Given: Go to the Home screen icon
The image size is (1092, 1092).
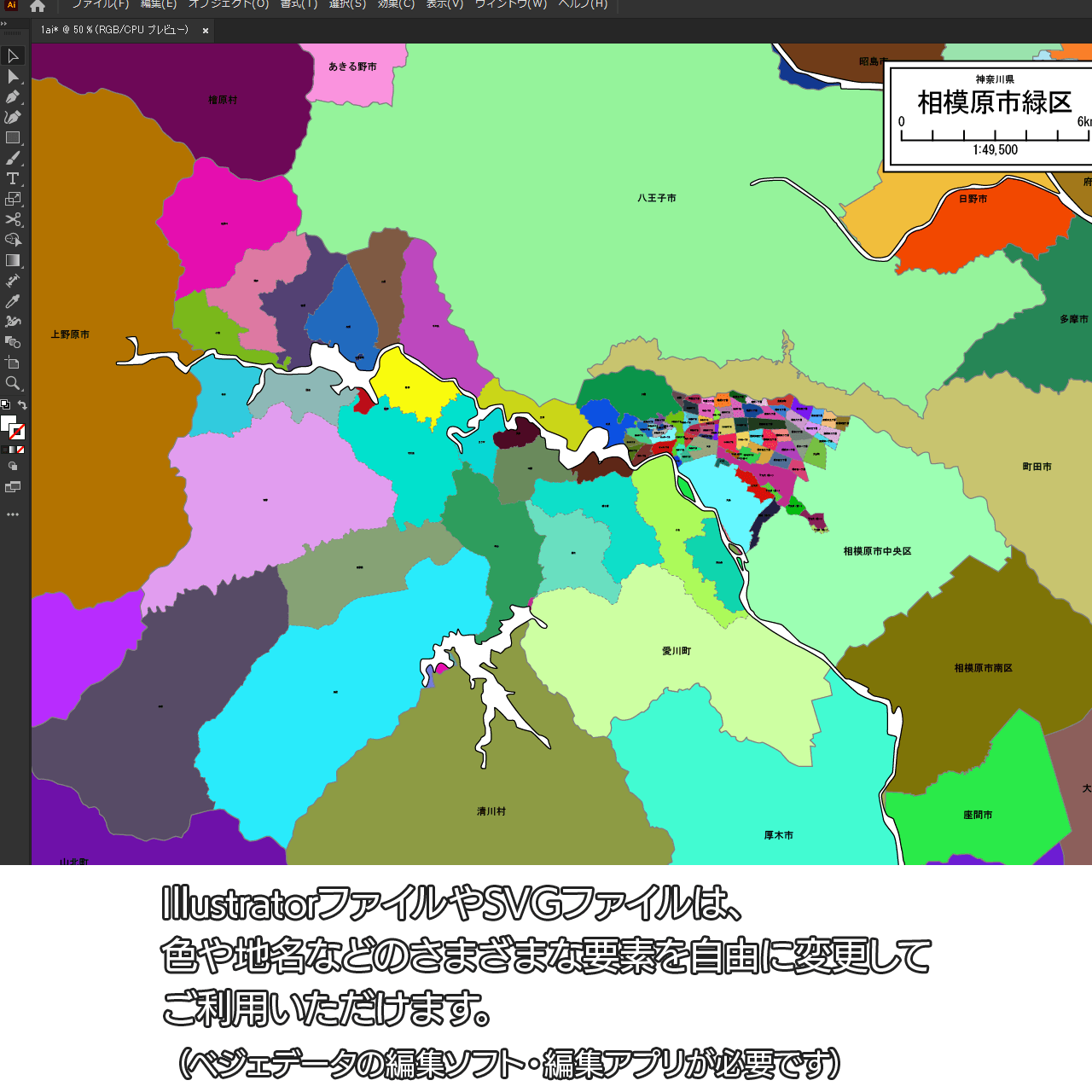Looking at the screenshot, I should pyautogui.click(x=38, y=6).
